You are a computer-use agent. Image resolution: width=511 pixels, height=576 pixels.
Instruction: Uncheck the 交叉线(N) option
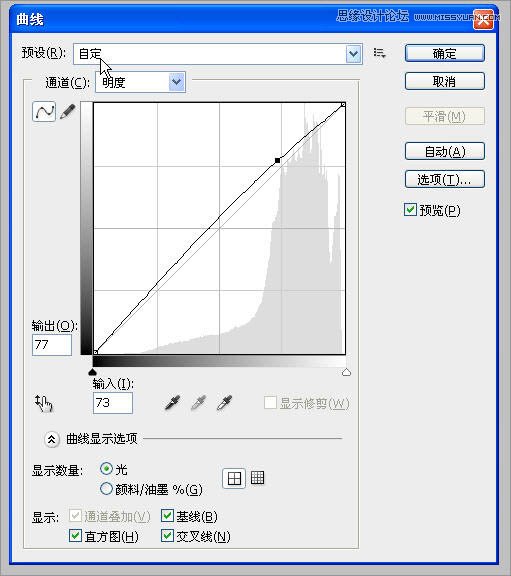point(167,536)
